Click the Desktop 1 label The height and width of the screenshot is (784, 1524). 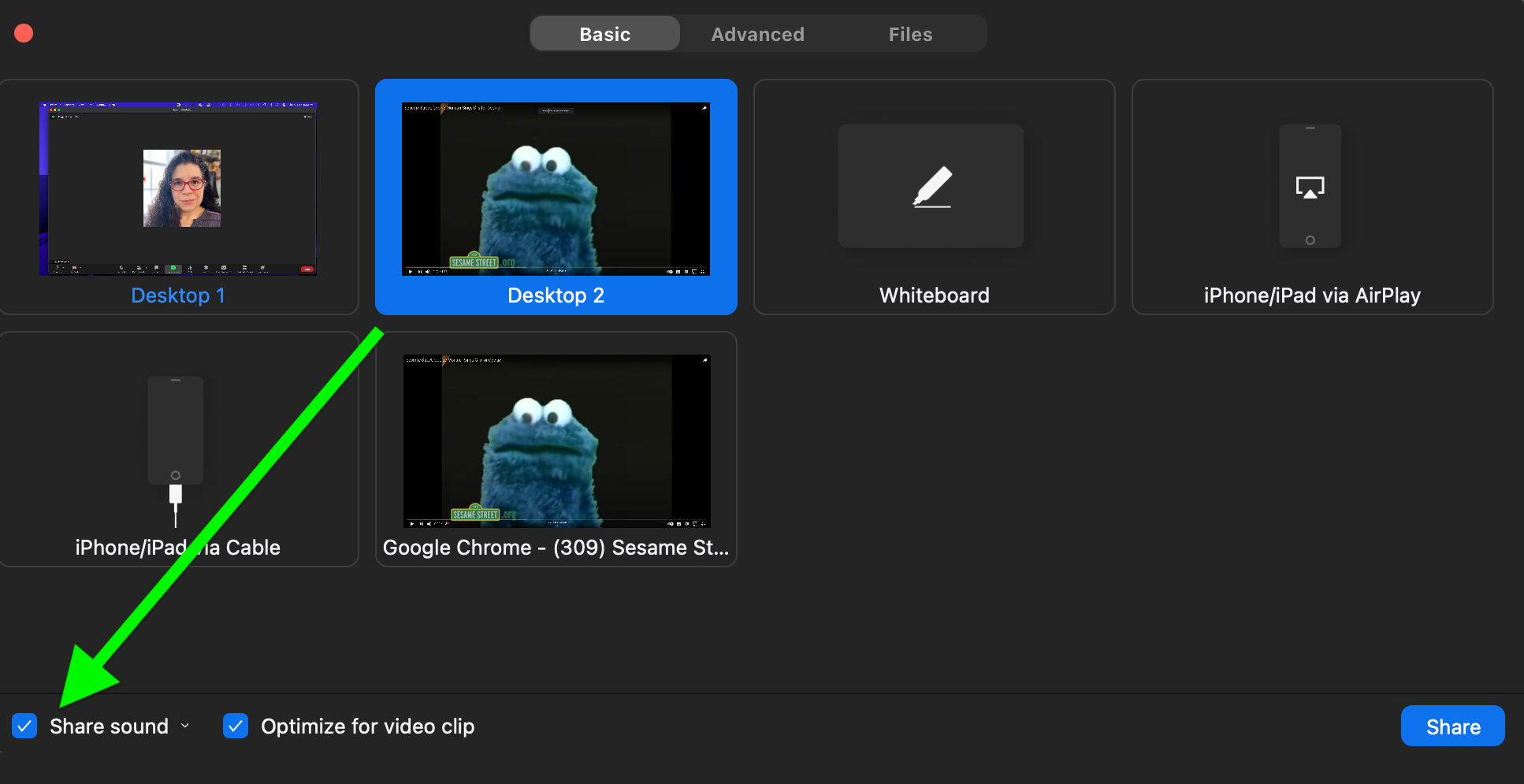[x=178, y=295]
